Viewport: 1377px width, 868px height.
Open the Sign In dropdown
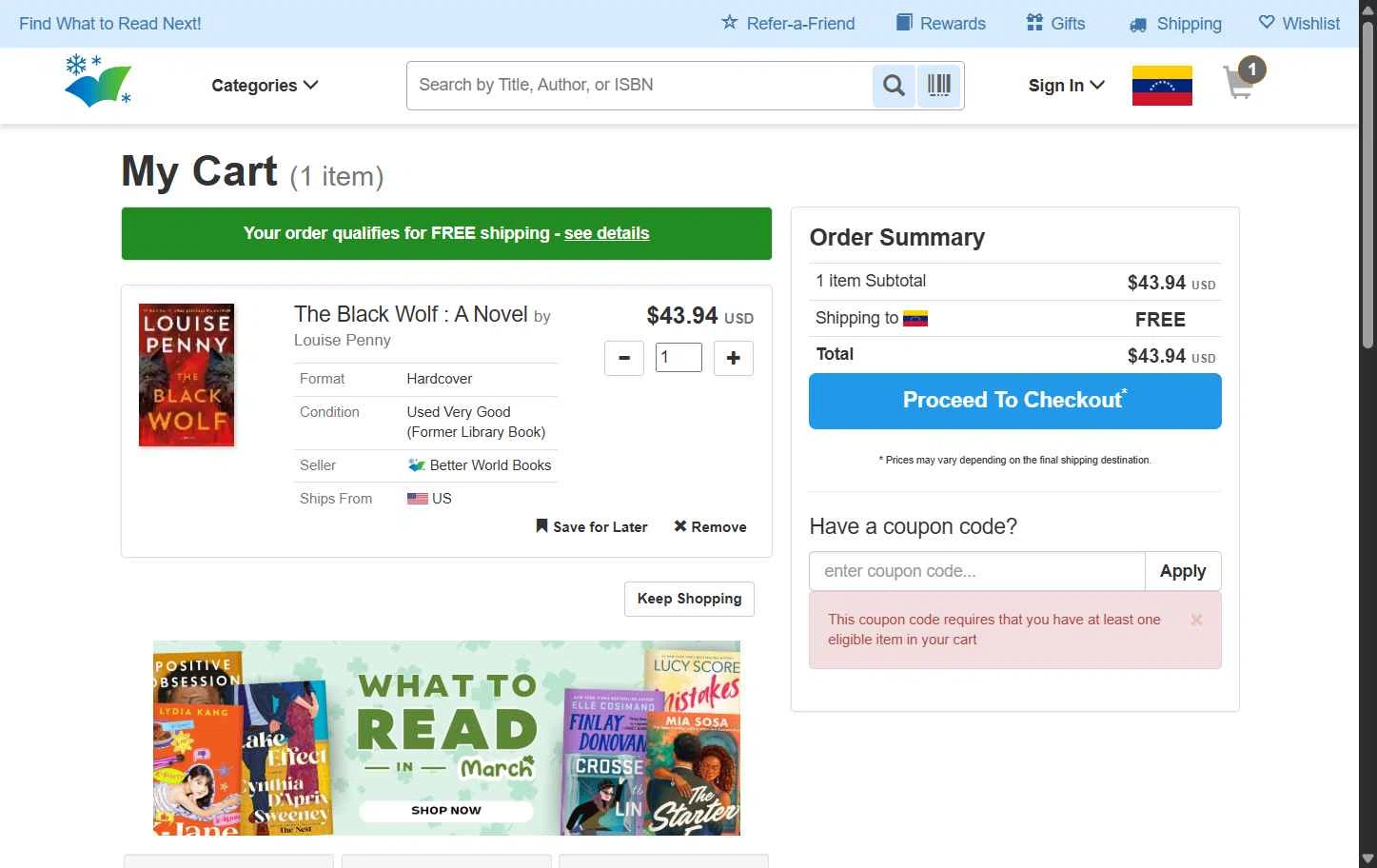click(1066, 86)
